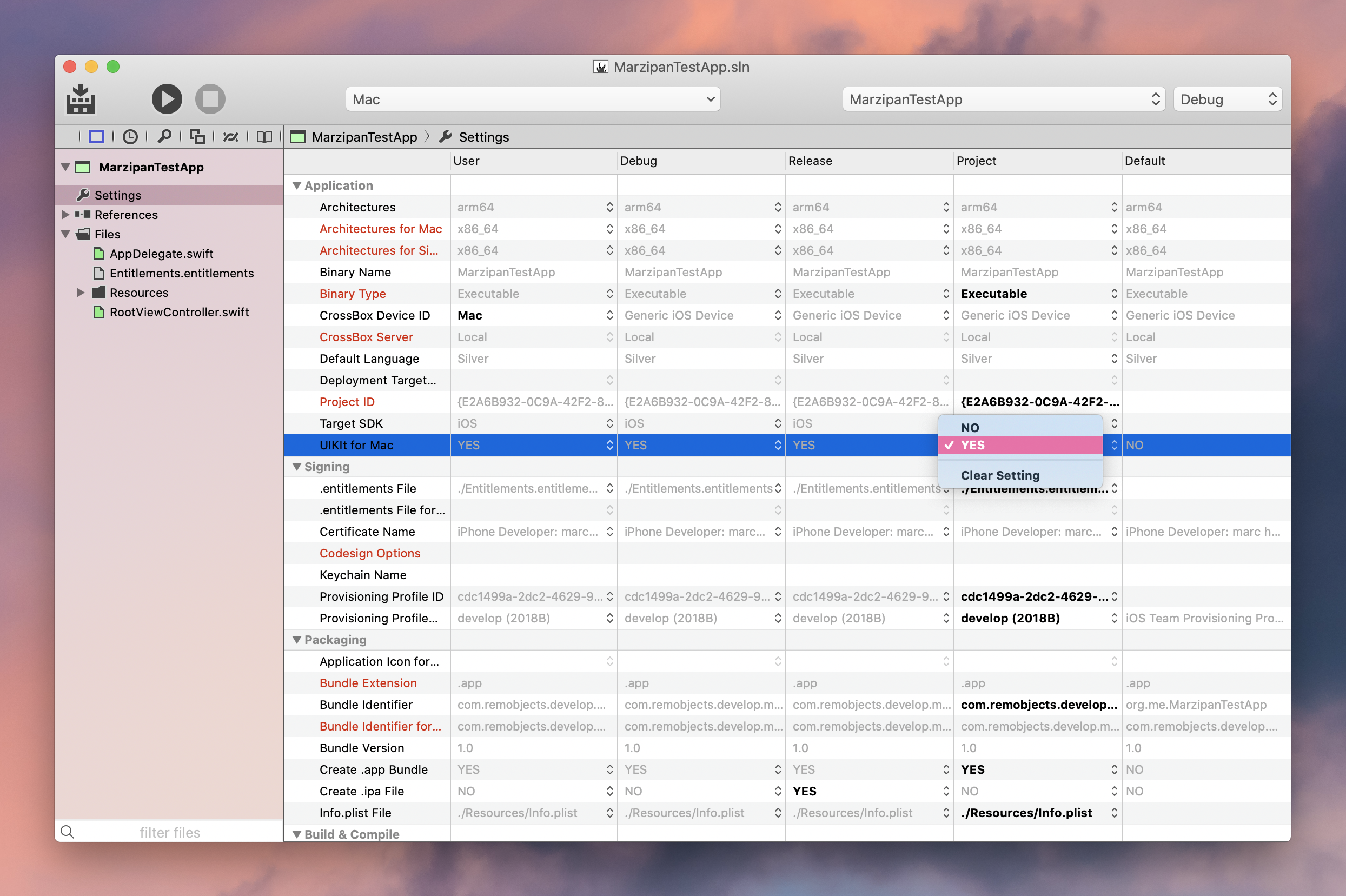Select the Architectures for Mac row label

381,229
